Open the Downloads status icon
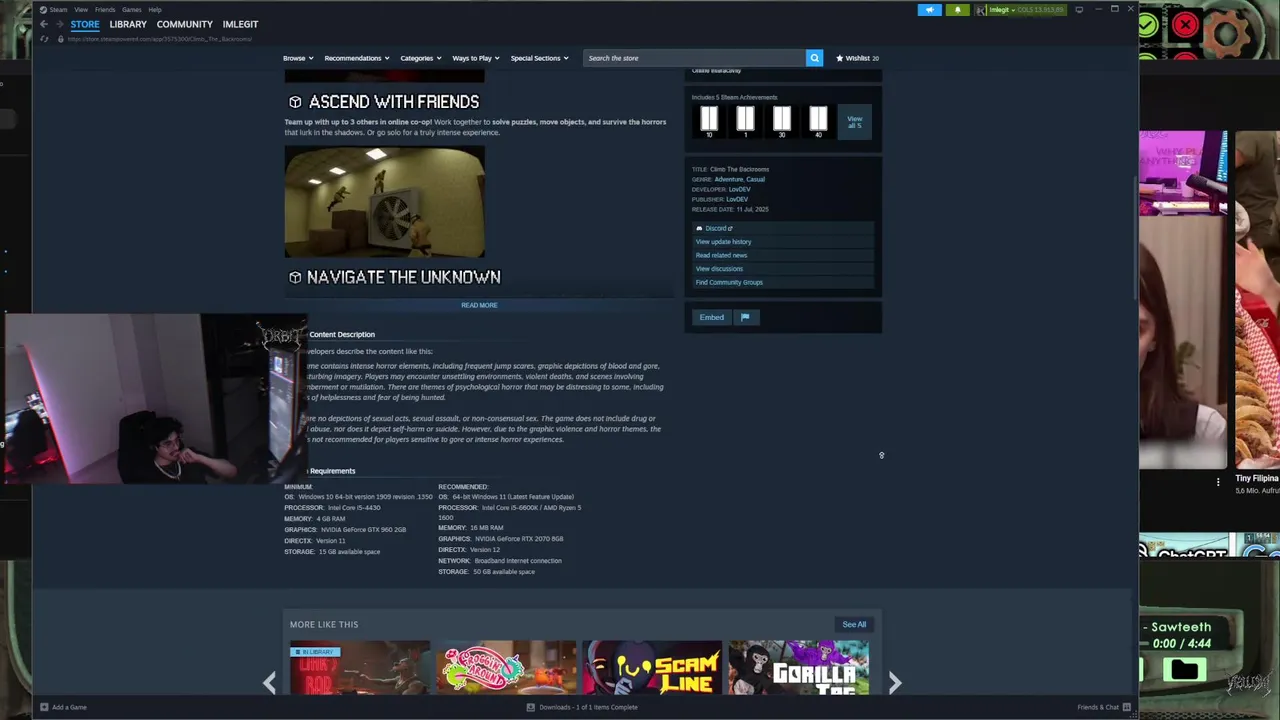1280x720 pixels. coord(531,707)
